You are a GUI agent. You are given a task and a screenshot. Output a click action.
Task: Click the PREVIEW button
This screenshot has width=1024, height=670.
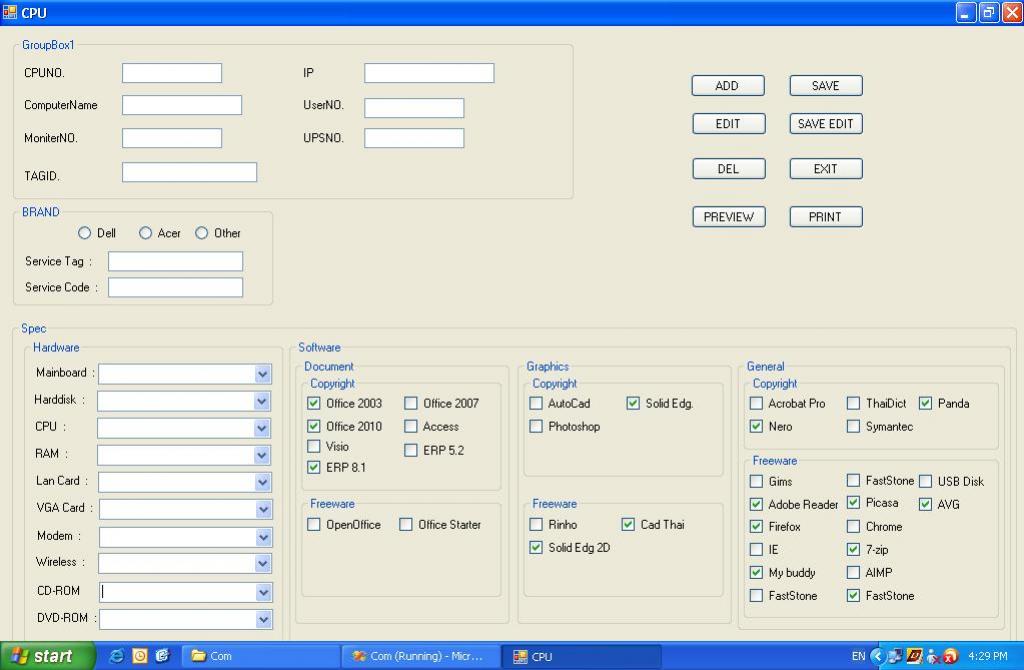click(x=729, y=217)
